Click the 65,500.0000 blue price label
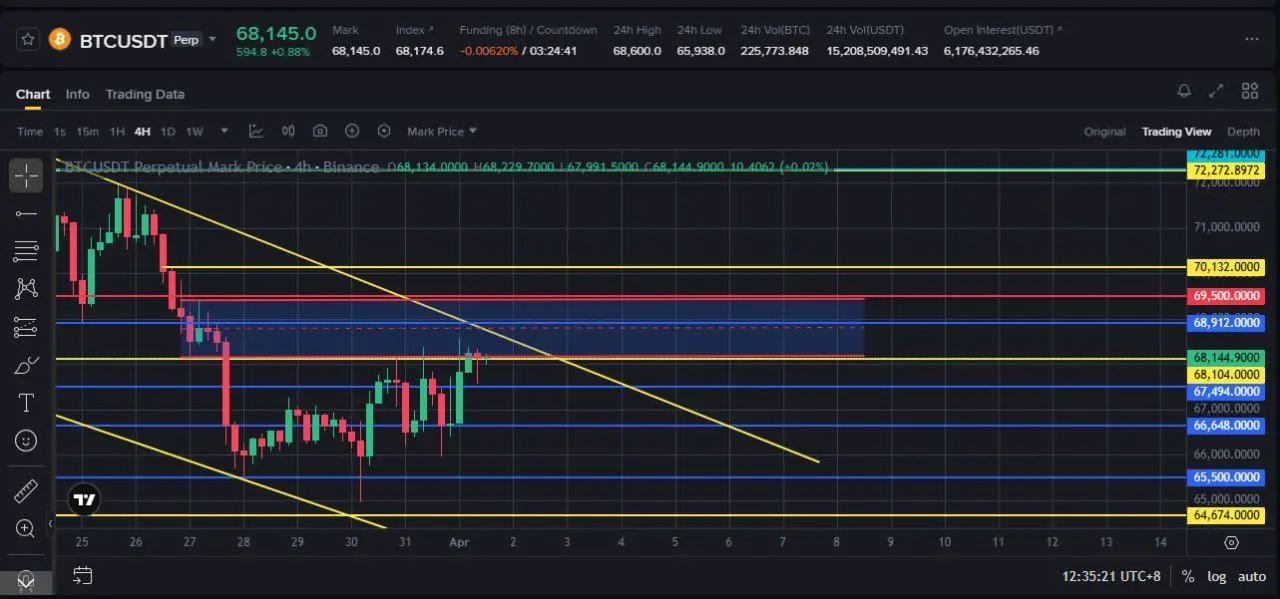 click(x=1226, y=477)
